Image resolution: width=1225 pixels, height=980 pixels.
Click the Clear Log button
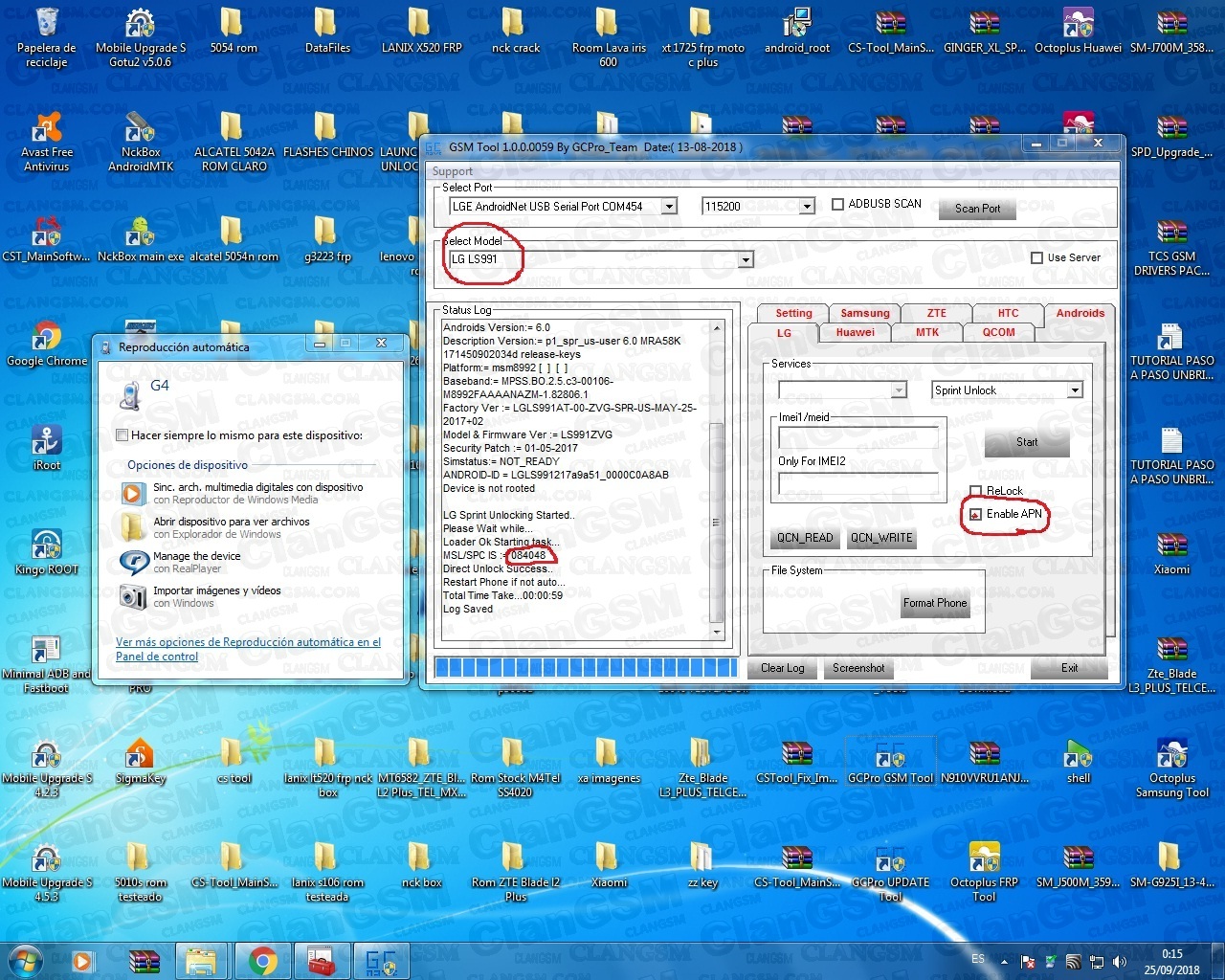pyautogui.click(x=783, y=668)
